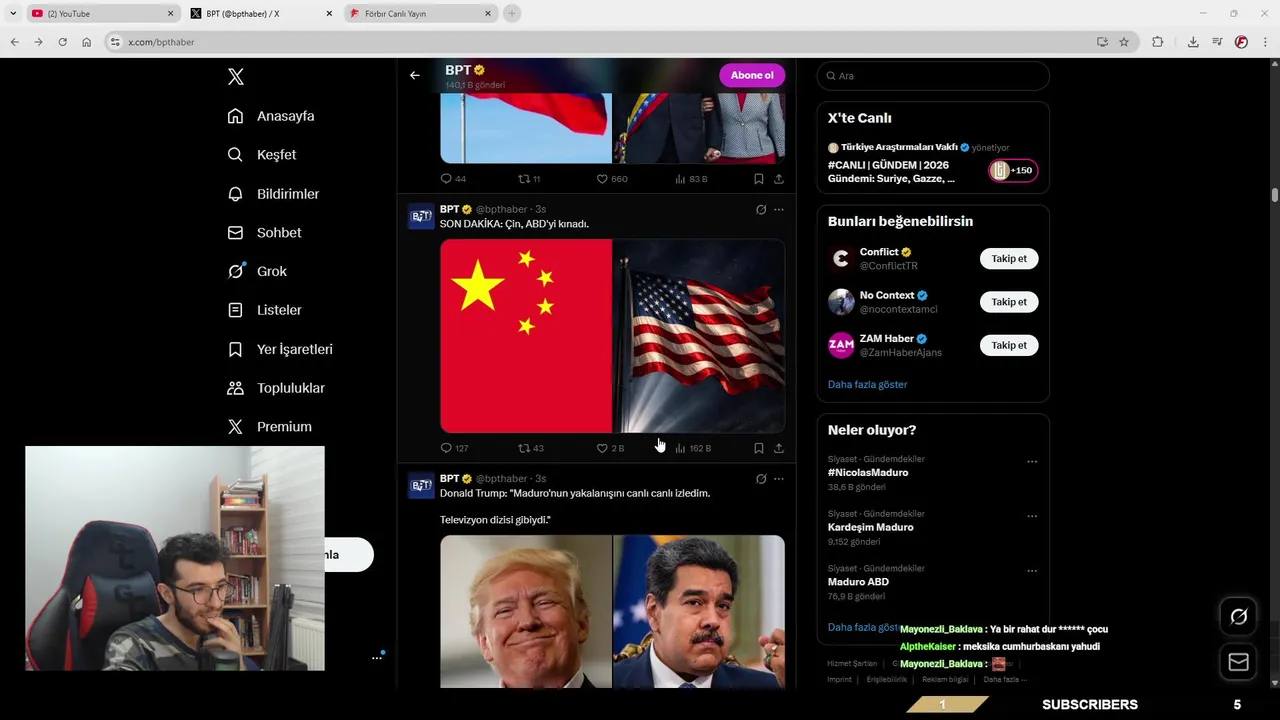Open Grok in sidebar
This screenshot has height=720, width=1280.
pos(257,271)
